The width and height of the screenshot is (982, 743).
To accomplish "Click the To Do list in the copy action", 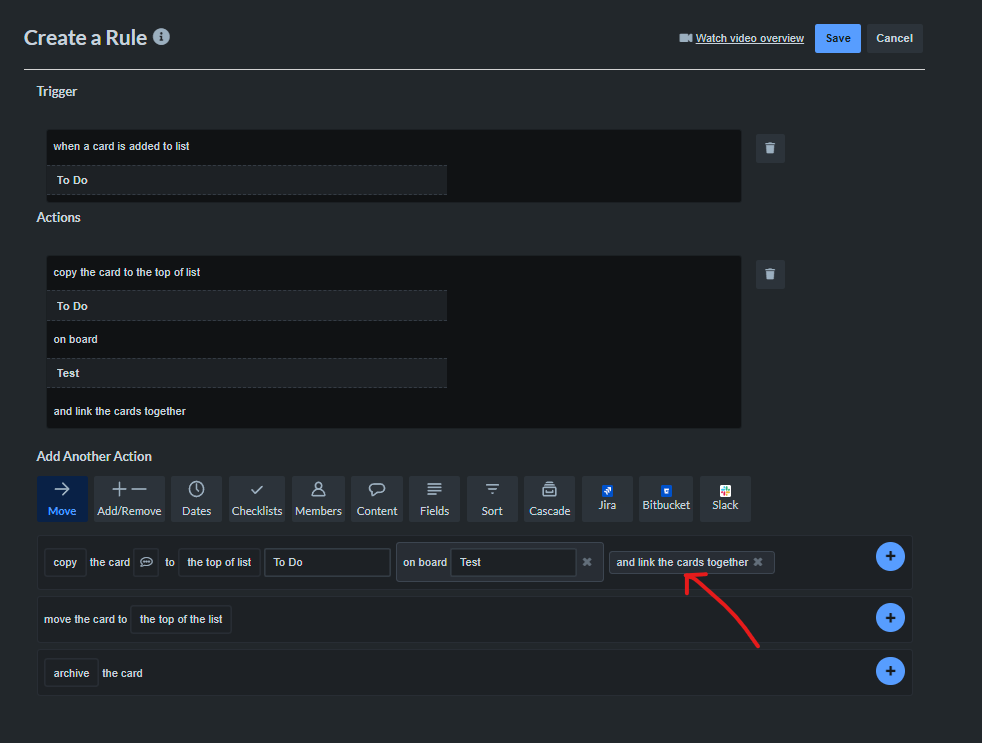I will (247, 306).
